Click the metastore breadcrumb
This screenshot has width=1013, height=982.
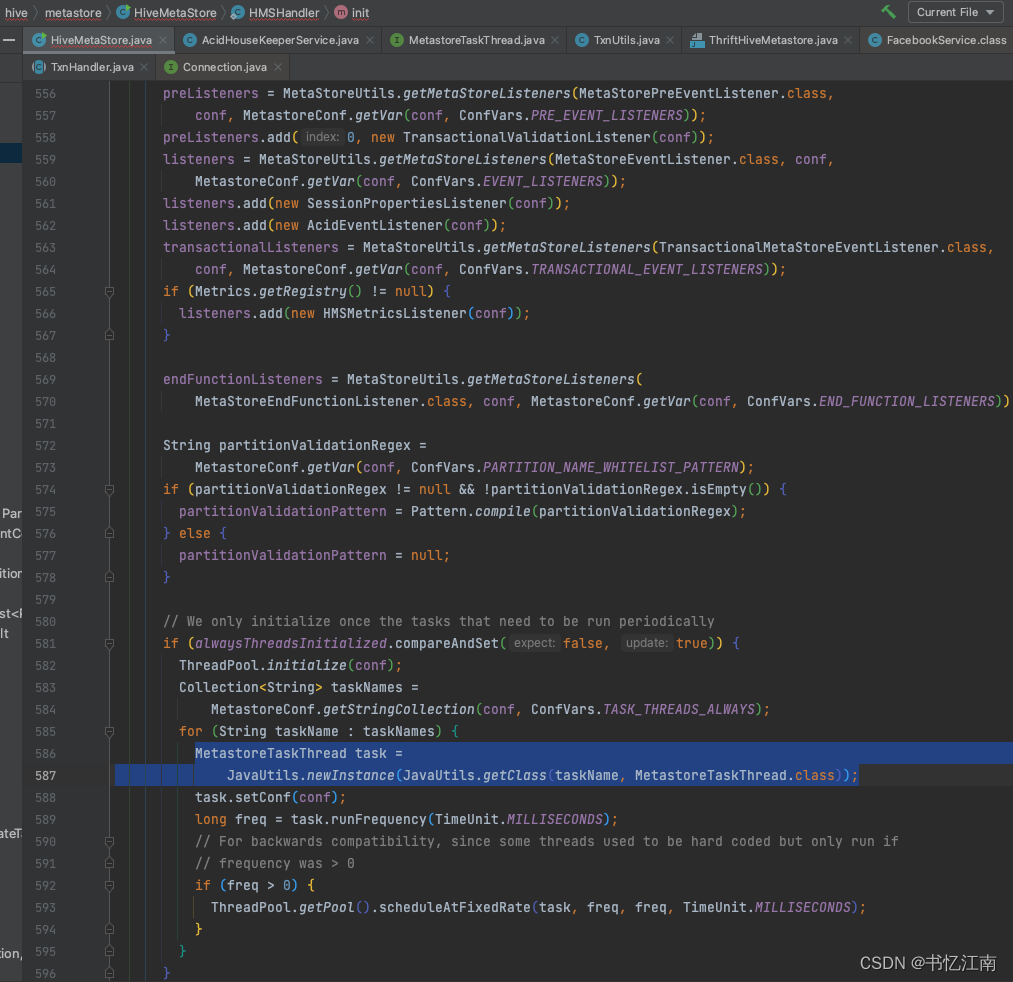73,13
